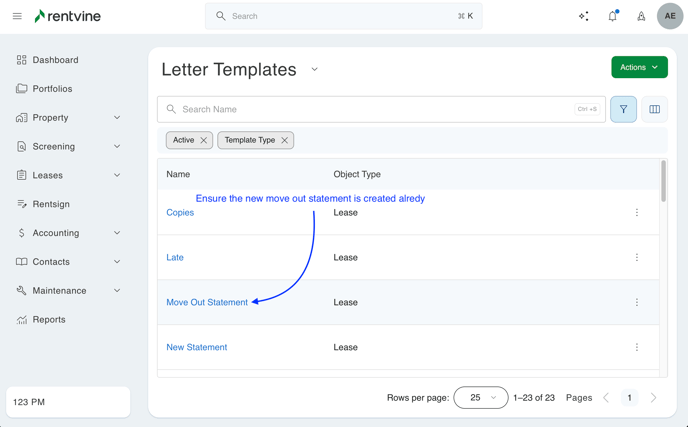This screenshot has width=688, height=427.
Task: Toggle the filter funnel button
Action: [x=623, y=109]
